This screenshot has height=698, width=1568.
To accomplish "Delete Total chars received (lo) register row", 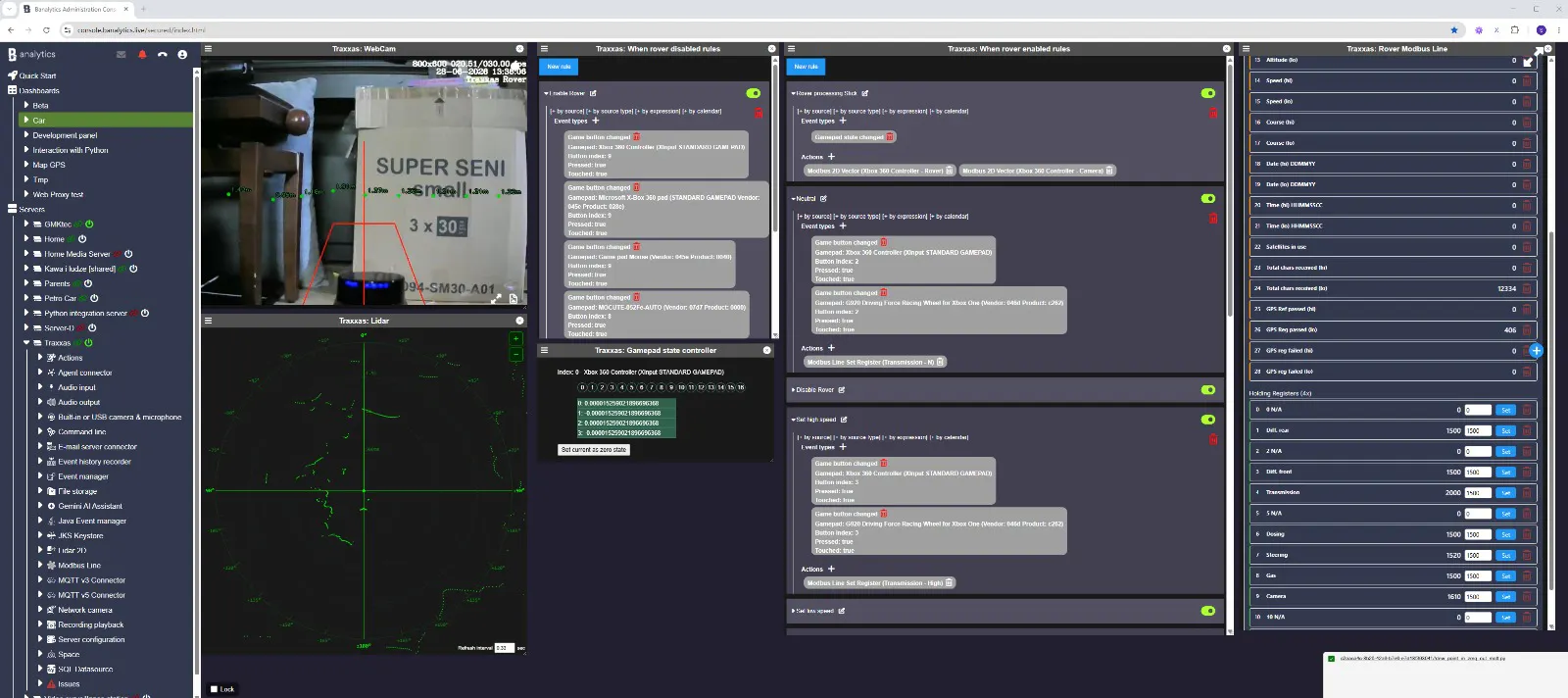I will tap(1526, 288).
